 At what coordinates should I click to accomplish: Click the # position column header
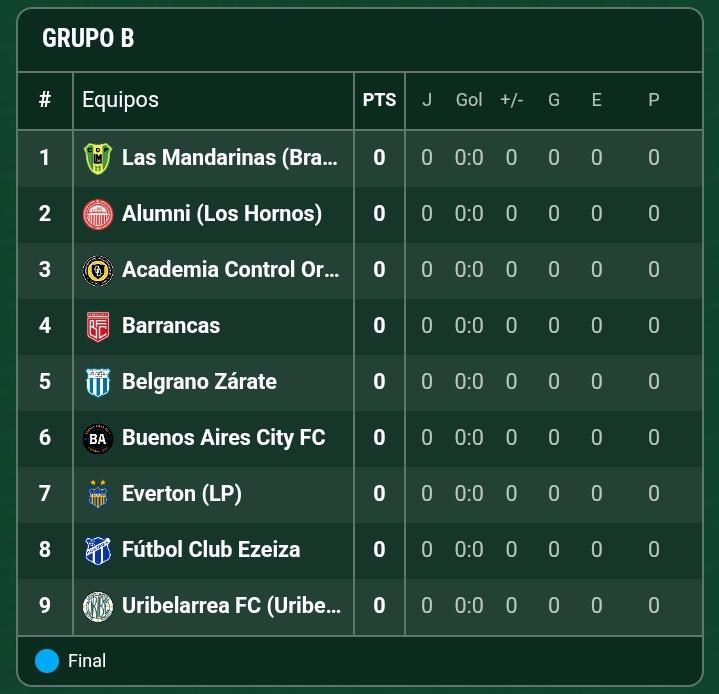45,100
